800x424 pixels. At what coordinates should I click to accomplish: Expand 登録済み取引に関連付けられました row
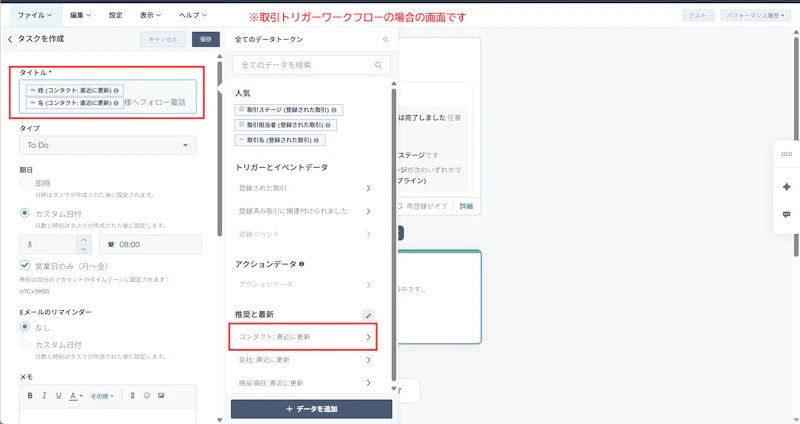coord(305,211)
